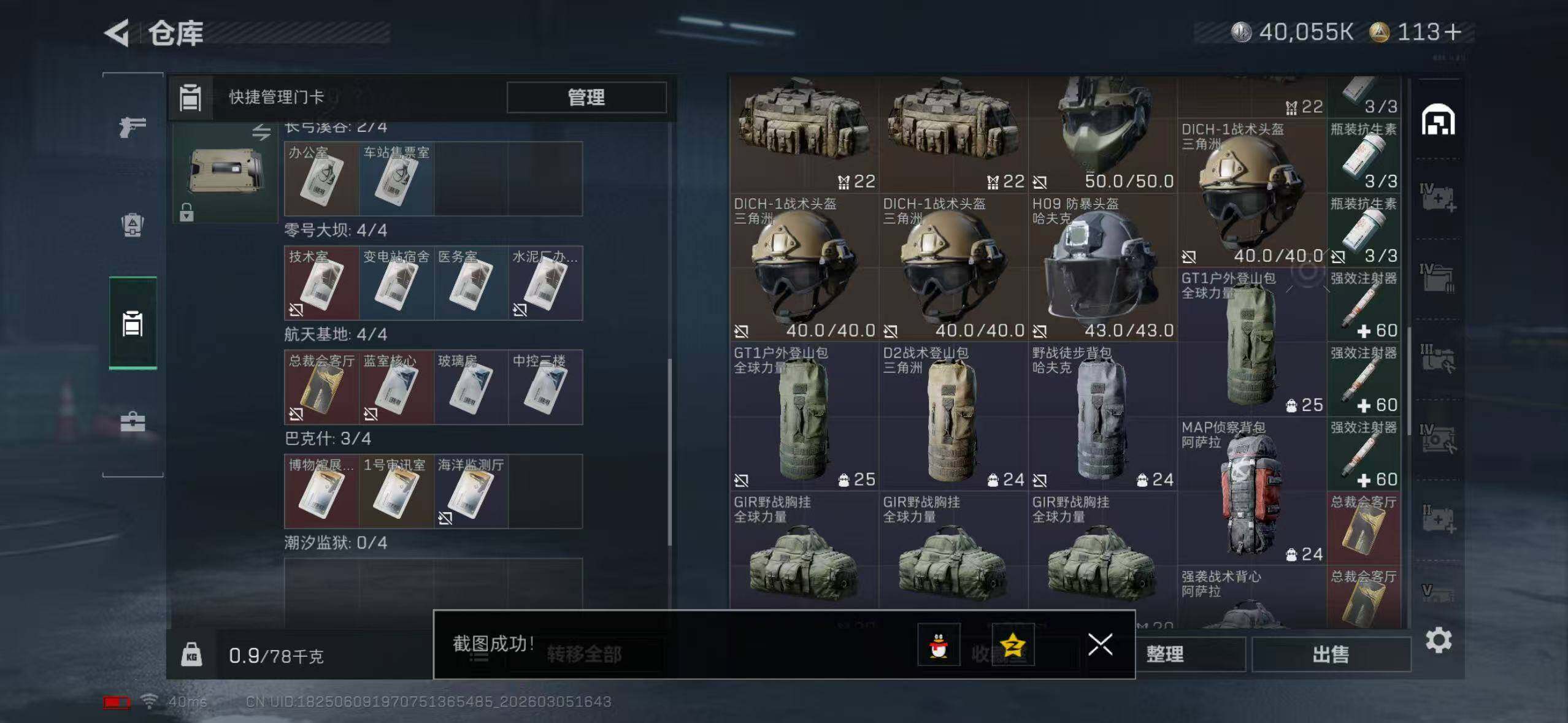Select the key card category sidebar icon
Screen dimensions: 1568x723
[x=133, y=323]
